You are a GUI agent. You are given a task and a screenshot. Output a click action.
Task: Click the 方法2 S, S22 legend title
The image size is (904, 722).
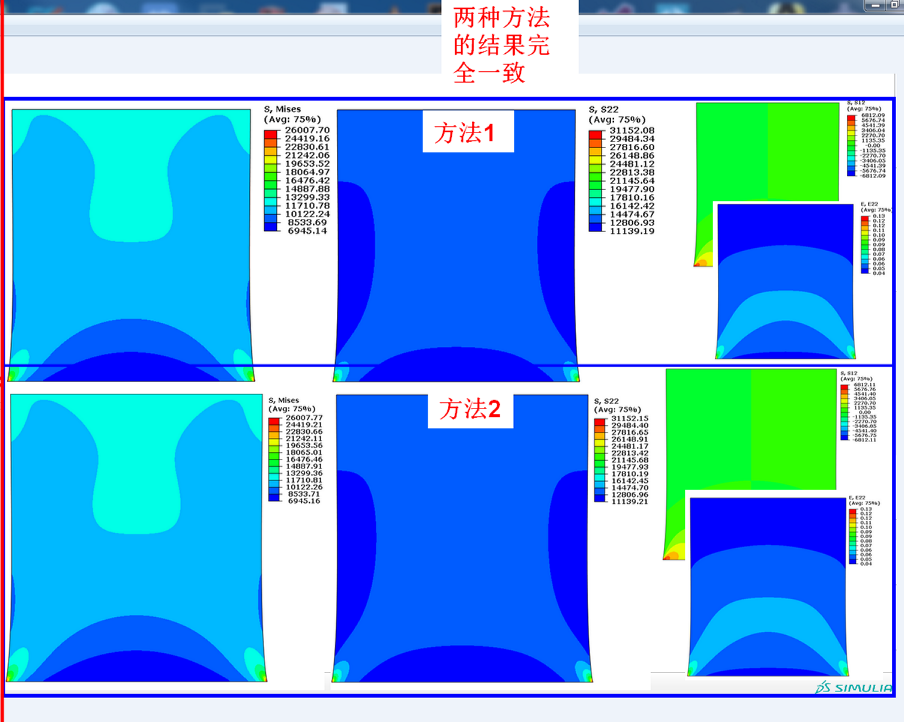click(612, 402)
